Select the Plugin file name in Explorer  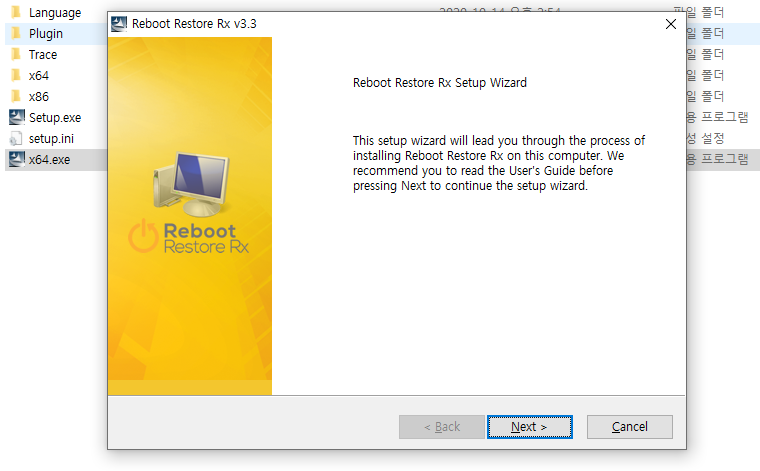46,34
